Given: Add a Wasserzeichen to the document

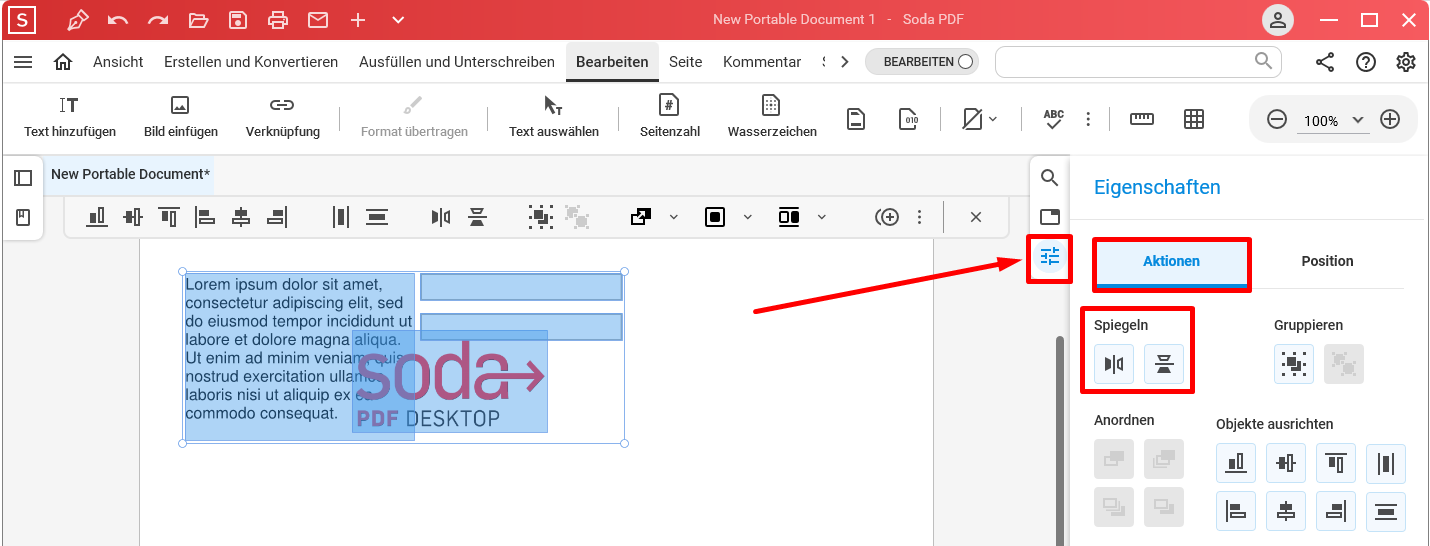Looking at the screenshot, I should (771, 117).
